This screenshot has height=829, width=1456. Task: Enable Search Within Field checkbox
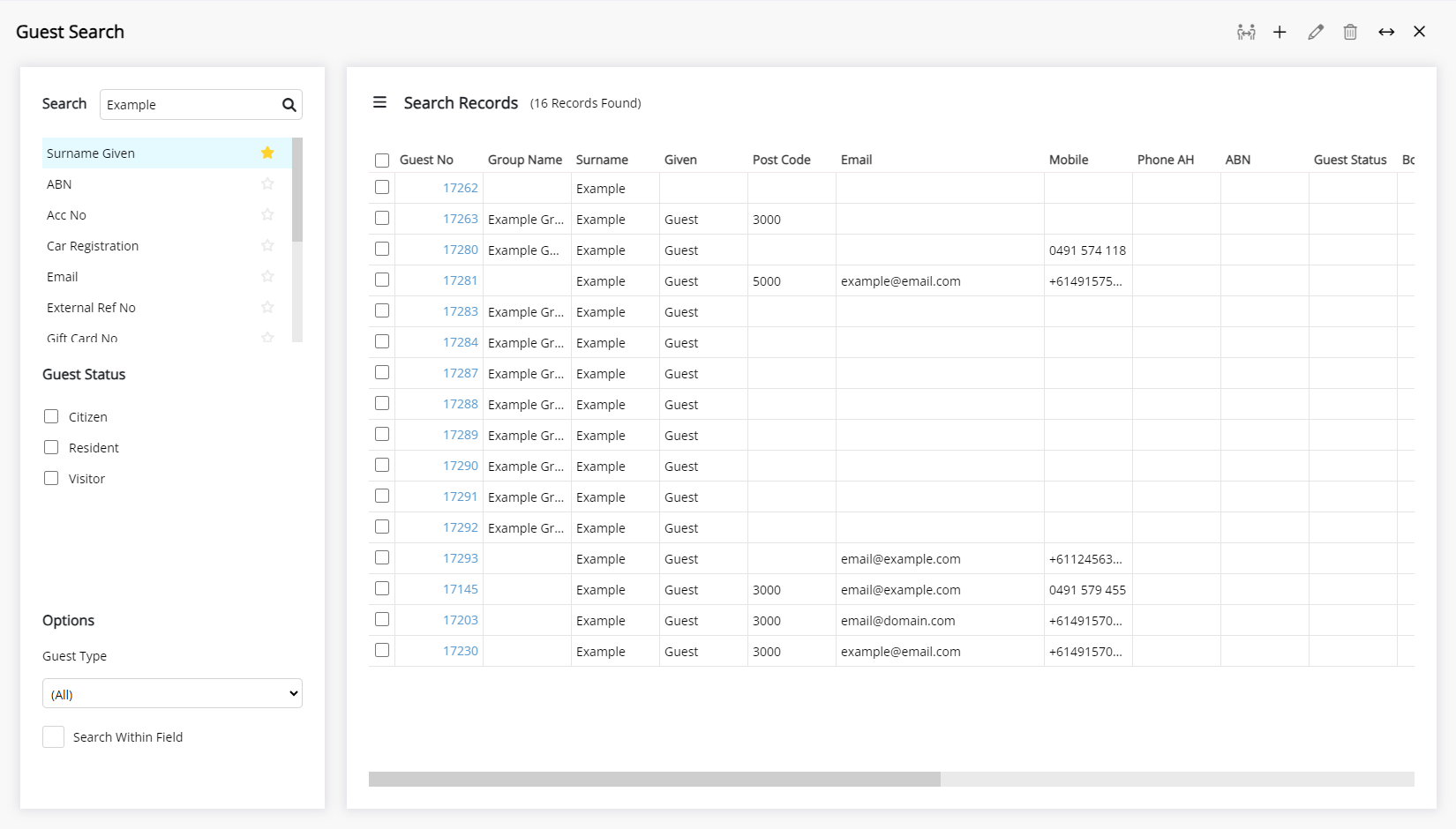(53, 737)
